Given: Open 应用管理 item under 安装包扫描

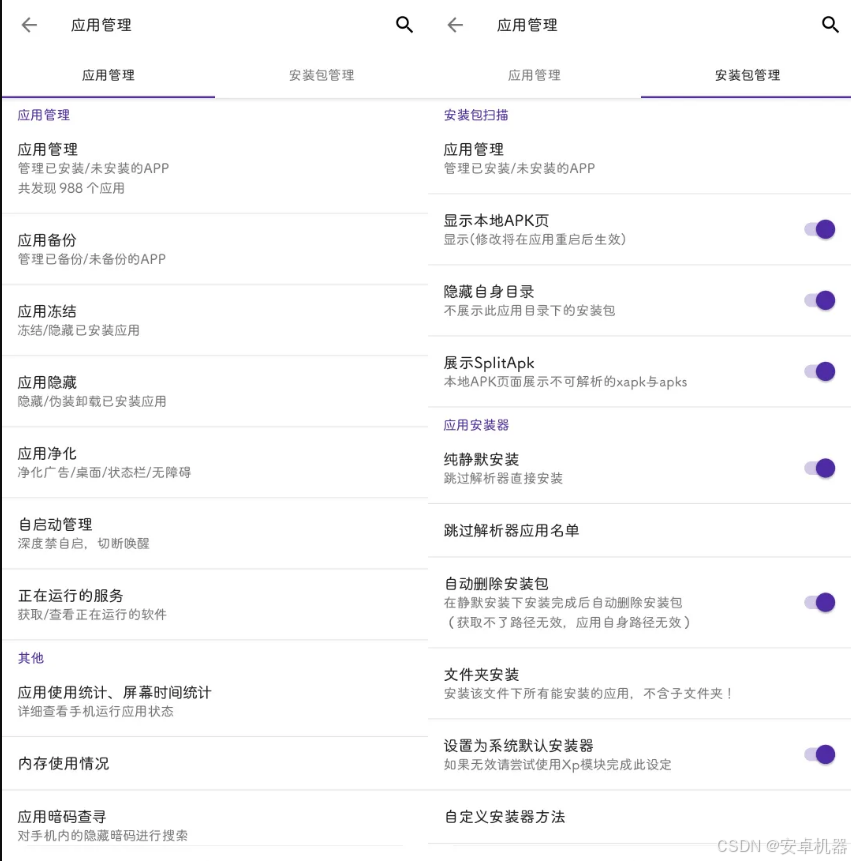Looking at the screenshot, I should point(640,159).
